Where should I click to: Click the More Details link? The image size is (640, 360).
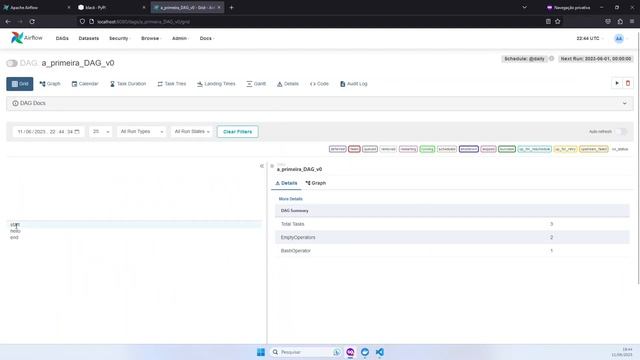pyautogui.click(x=291, y=199)
